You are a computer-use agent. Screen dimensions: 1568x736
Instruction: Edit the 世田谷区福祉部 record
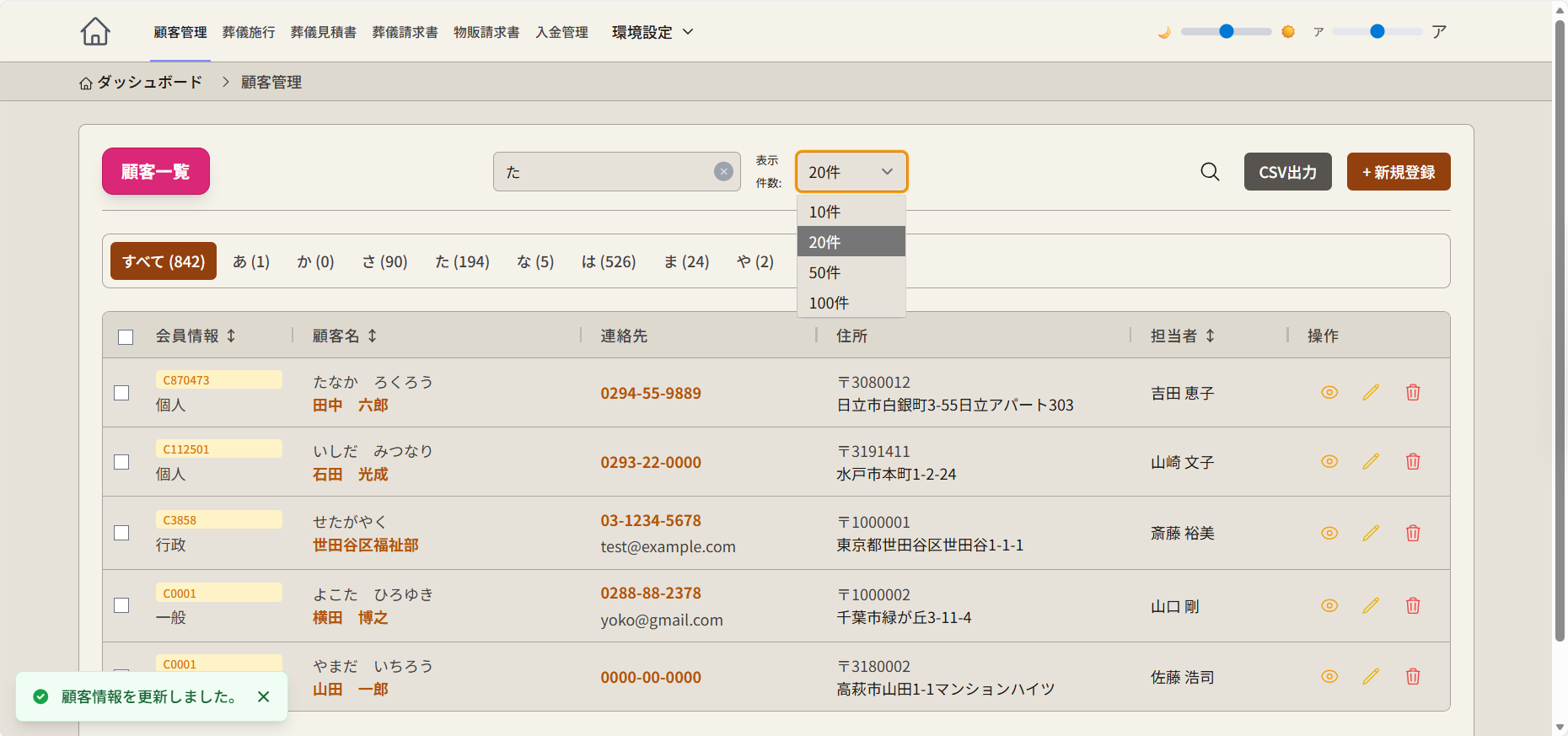click(x=1371, y=533)
